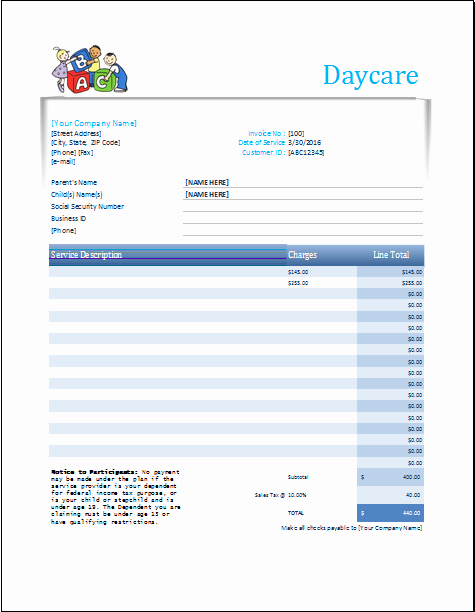Select the [Street Address] line

(76, 133)
